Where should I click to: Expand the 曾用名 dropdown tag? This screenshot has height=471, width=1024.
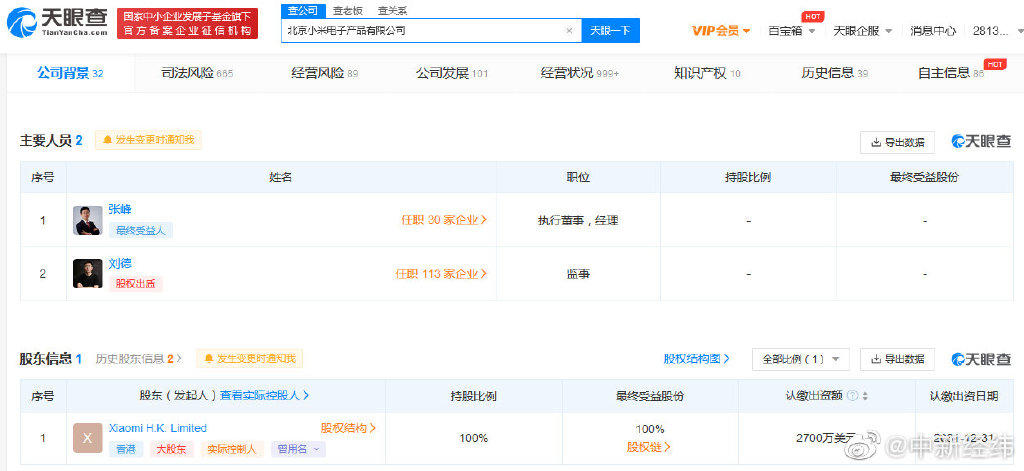(x=298, y=449)
